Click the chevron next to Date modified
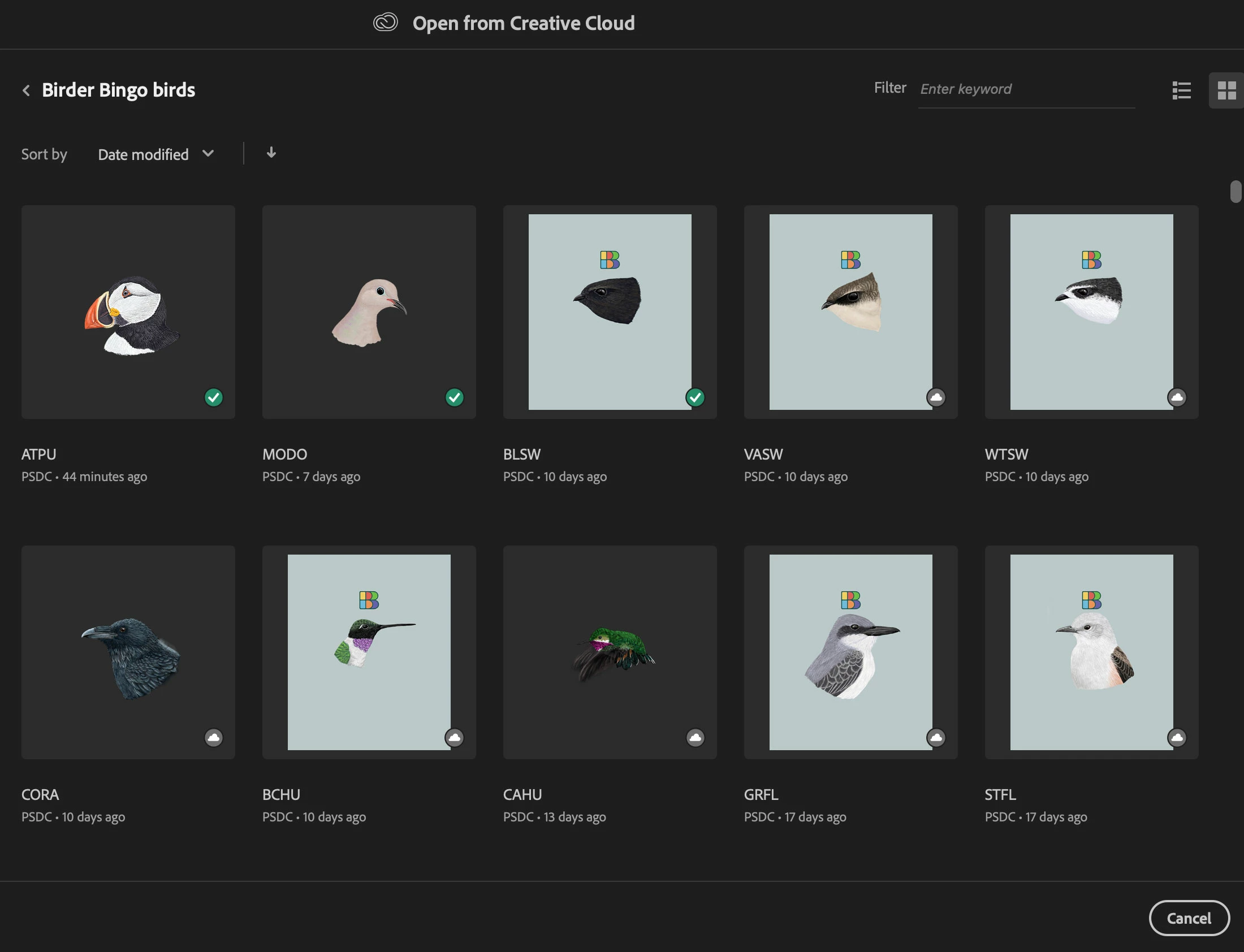The height and width of the screenshot is (952, 1244). coord(208,153)
